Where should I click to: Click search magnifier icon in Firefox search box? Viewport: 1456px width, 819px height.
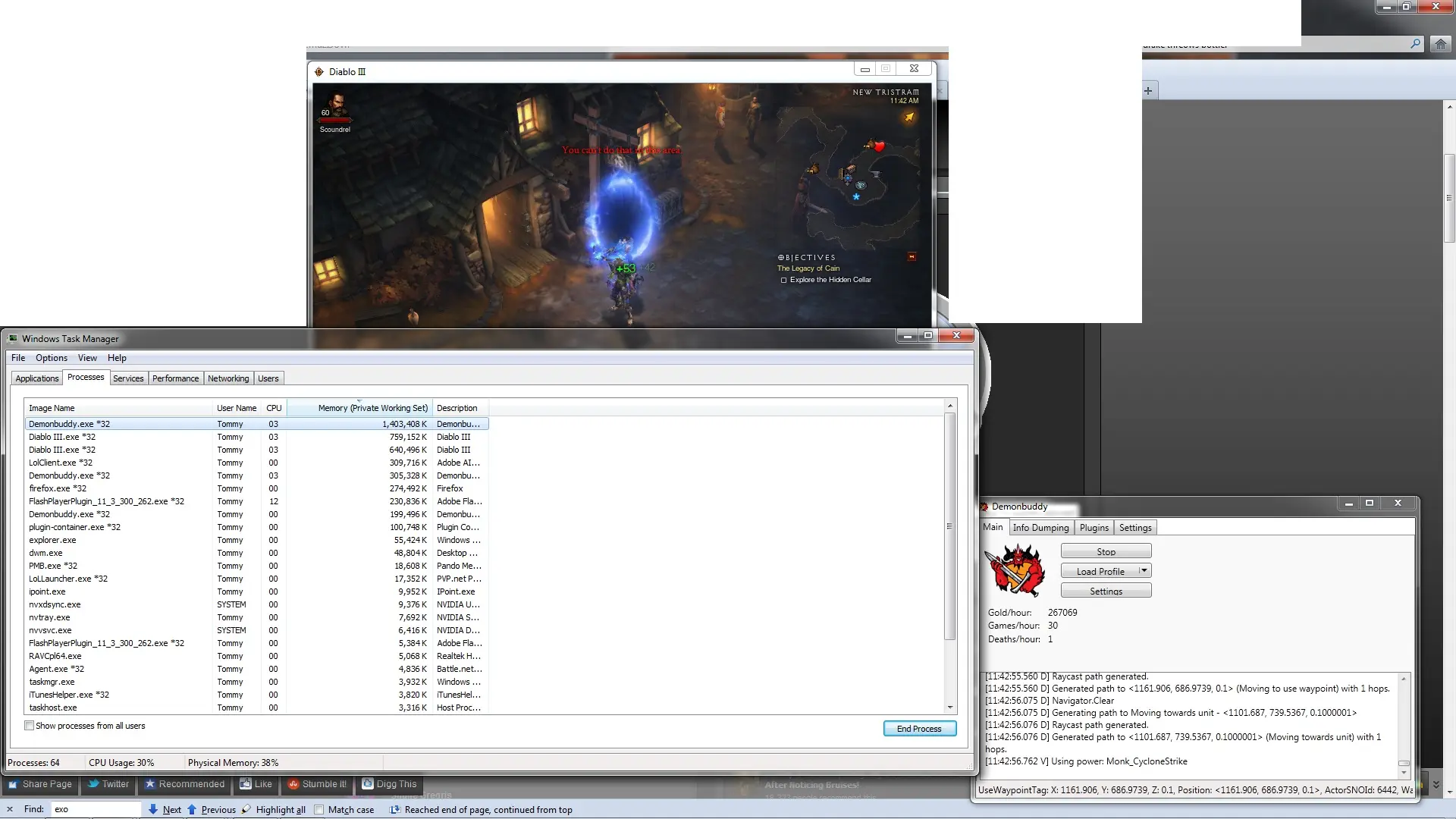tap(1415, 44)
